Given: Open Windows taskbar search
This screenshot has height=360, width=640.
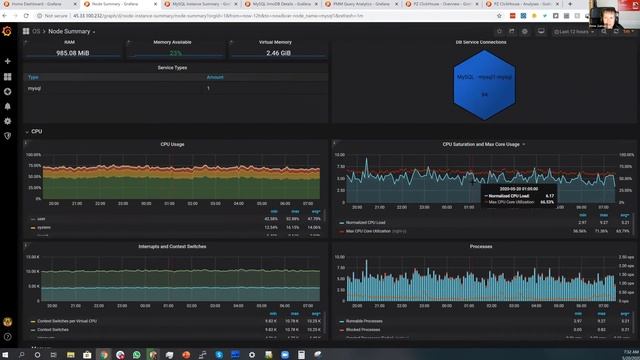Looking at the screenshot, I should [x=21, y=354].
